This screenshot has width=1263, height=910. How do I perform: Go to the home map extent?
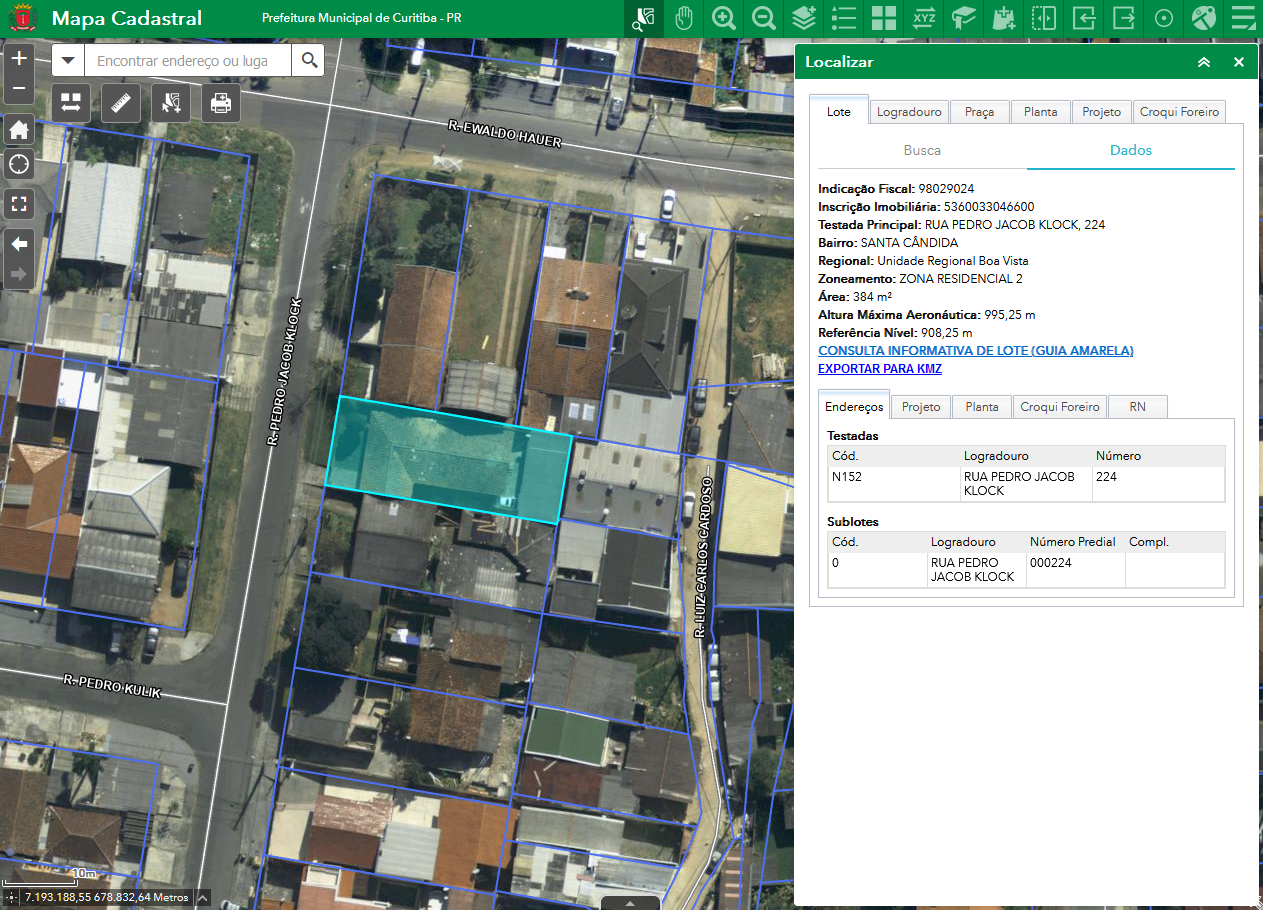(19, 130)
